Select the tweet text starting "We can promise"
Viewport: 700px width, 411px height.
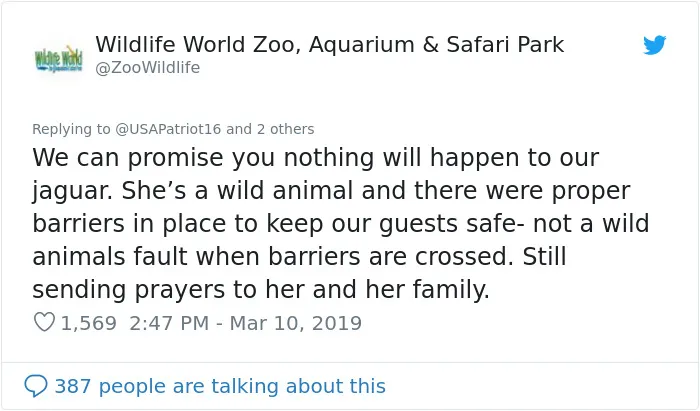tap(341, 224)
